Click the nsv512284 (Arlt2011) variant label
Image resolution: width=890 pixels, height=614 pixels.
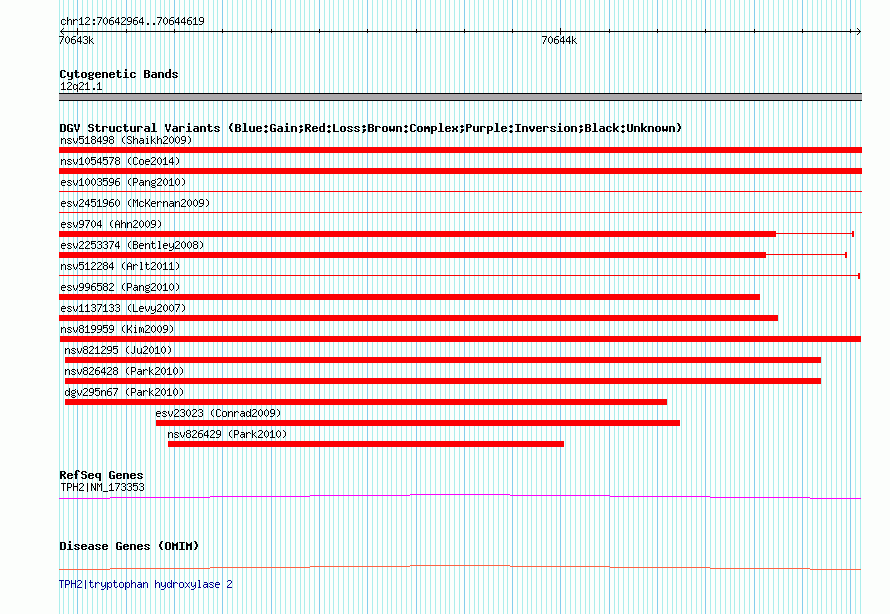[120, 266]
